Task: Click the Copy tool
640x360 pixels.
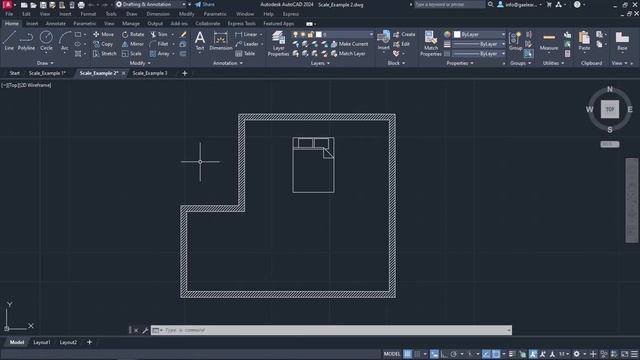Action: (103, 44)
